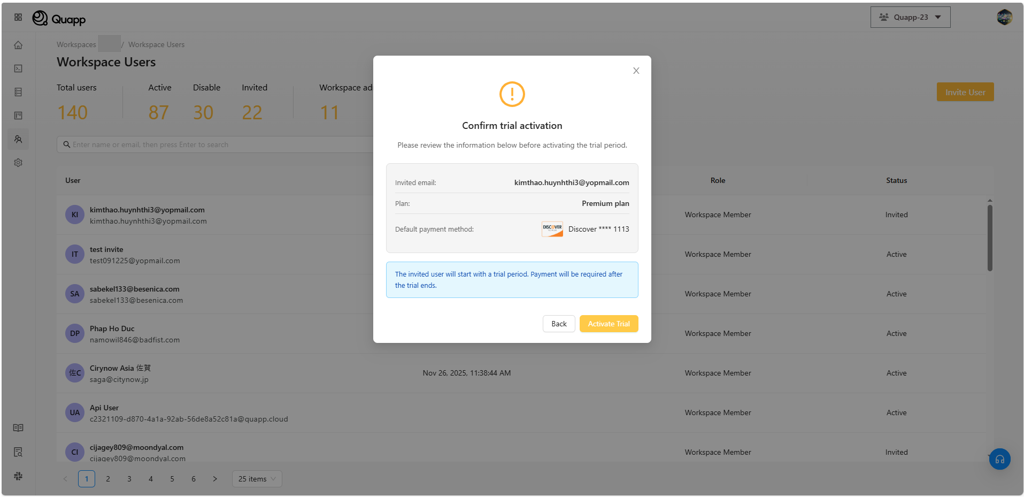Click the Back button in dialog
This screenshot has height=497, width=1024.
coord(558,324)
